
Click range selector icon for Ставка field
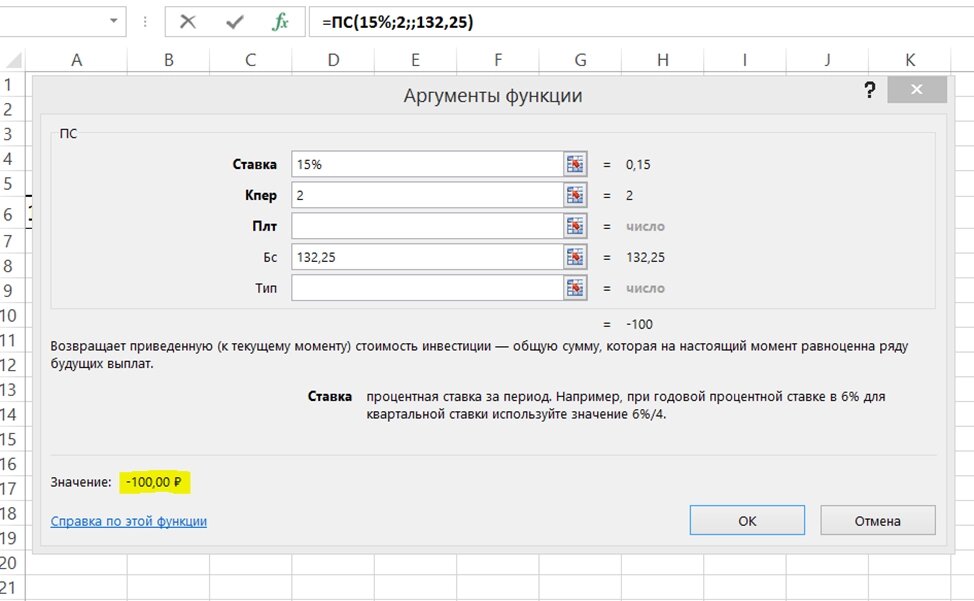coord(575,165)
